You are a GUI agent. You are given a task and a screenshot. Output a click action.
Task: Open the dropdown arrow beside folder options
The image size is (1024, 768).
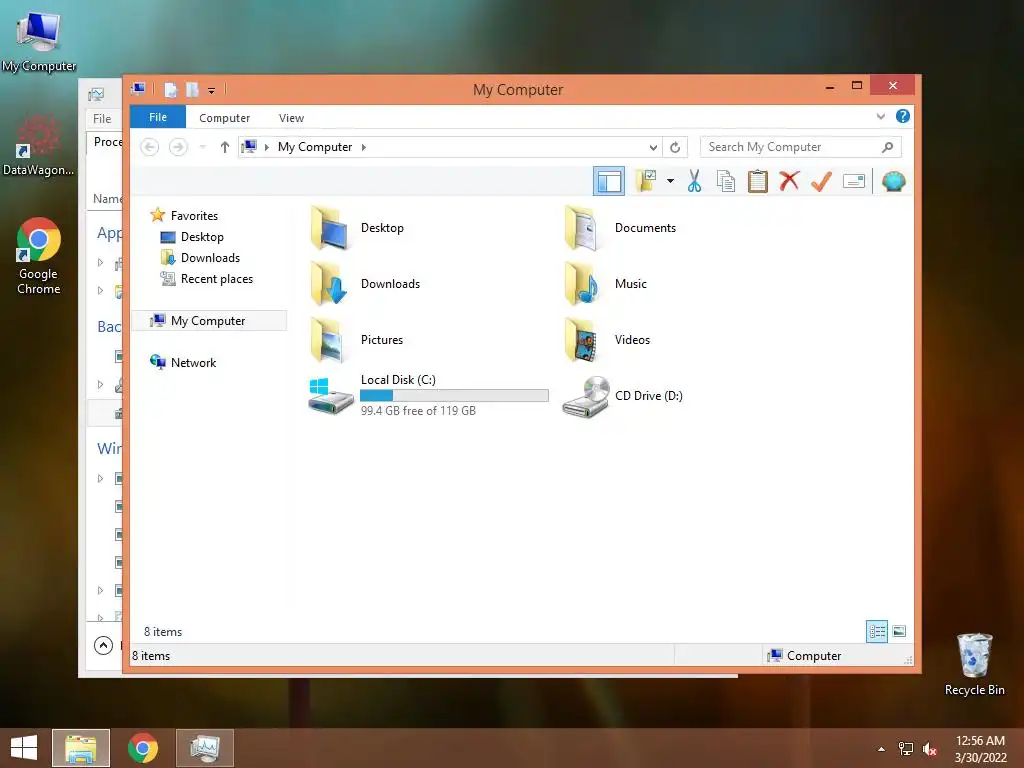(x=670, y=181)
